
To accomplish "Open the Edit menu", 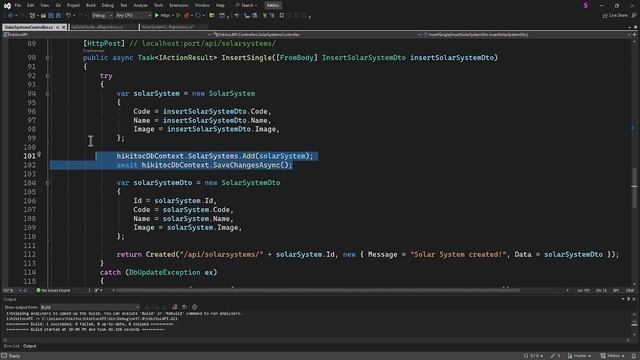I will point(31,5).
